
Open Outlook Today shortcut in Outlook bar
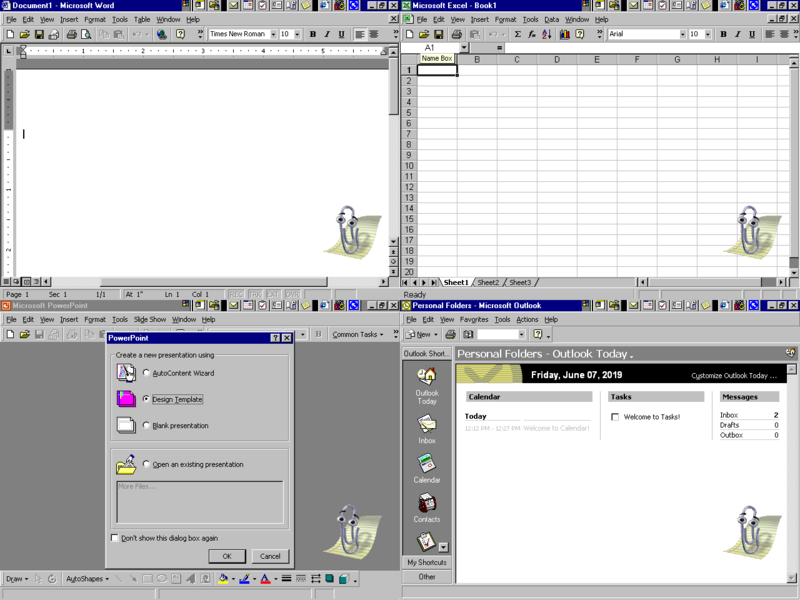click(427, 386)
